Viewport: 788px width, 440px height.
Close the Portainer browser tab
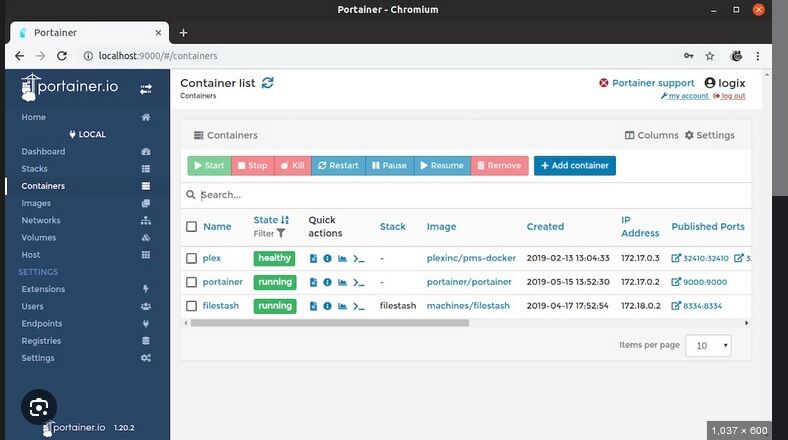pos(158,33)
